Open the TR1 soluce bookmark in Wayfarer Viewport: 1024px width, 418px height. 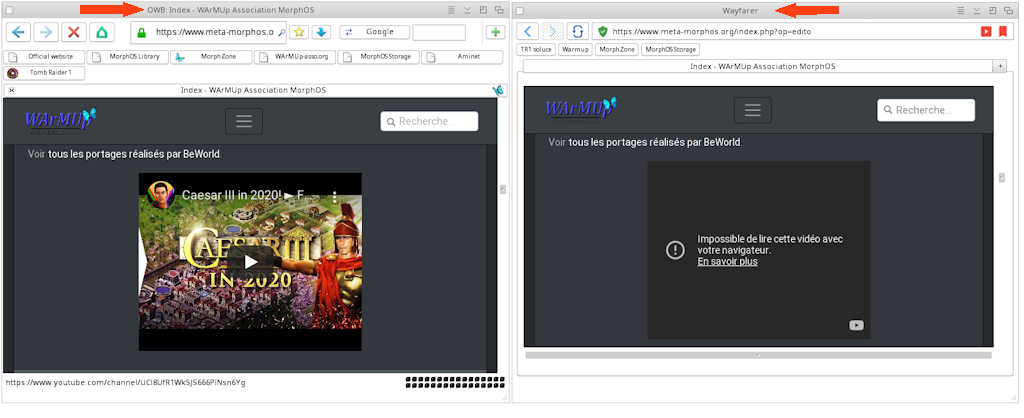coord(536,50)
